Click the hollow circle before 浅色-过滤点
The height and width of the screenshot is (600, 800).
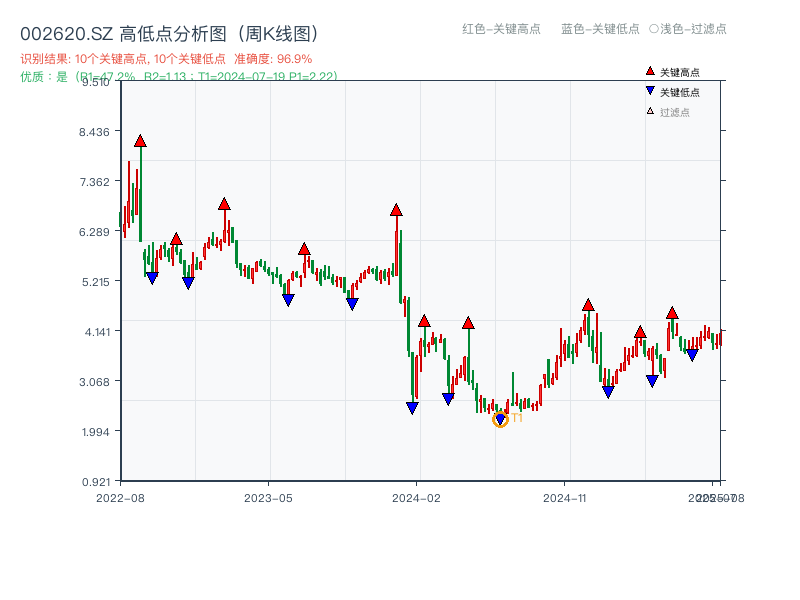point(654,29)
